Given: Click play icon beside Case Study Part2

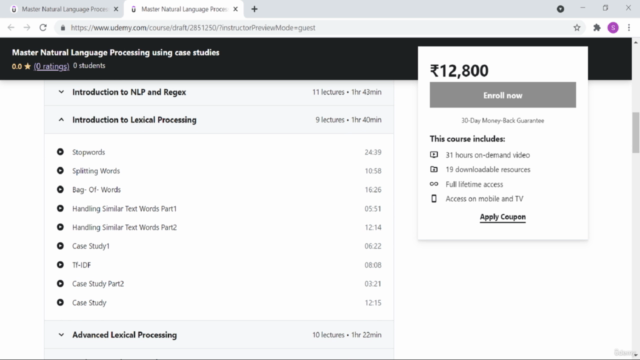Looking at the screenshot, I should (60, 283).
